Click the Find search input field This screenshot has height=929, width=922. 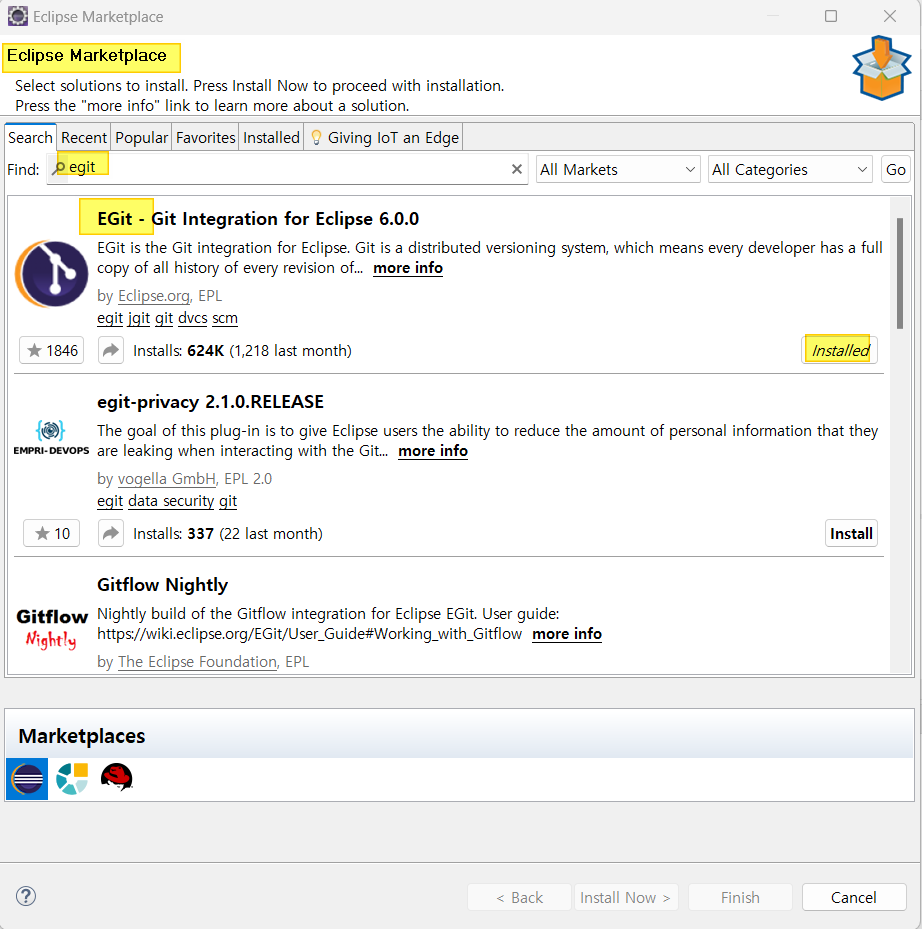tap(287, 169)
